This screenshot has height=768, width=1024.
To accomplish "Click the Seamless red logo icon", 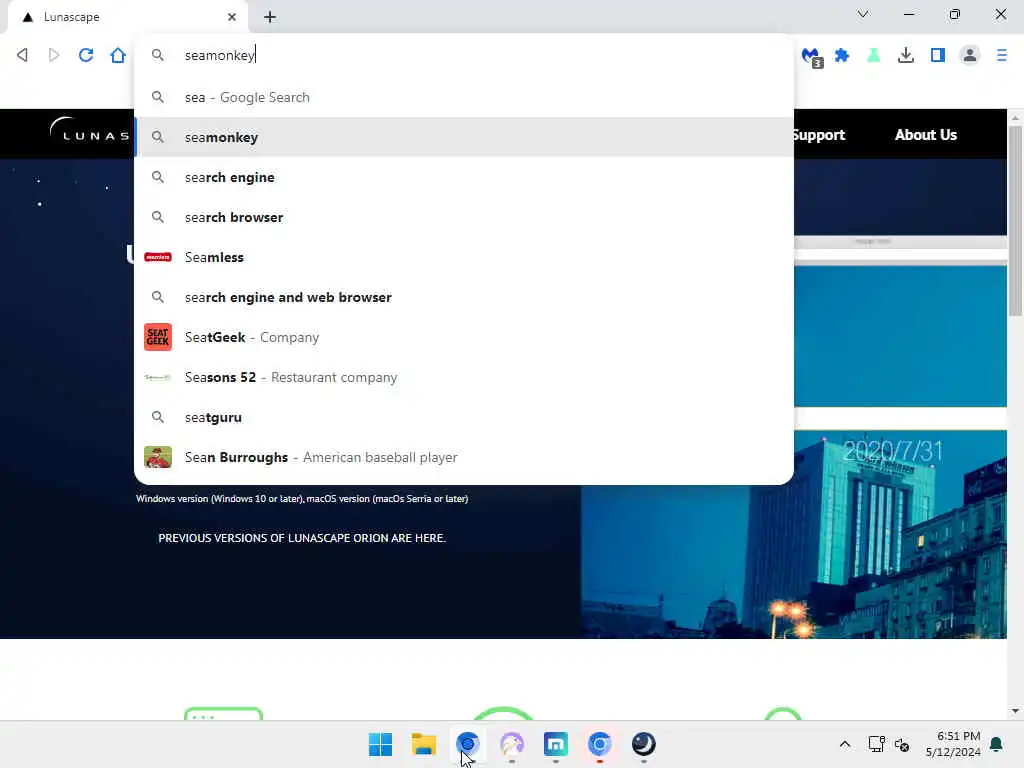I will (x=157, y=257).
